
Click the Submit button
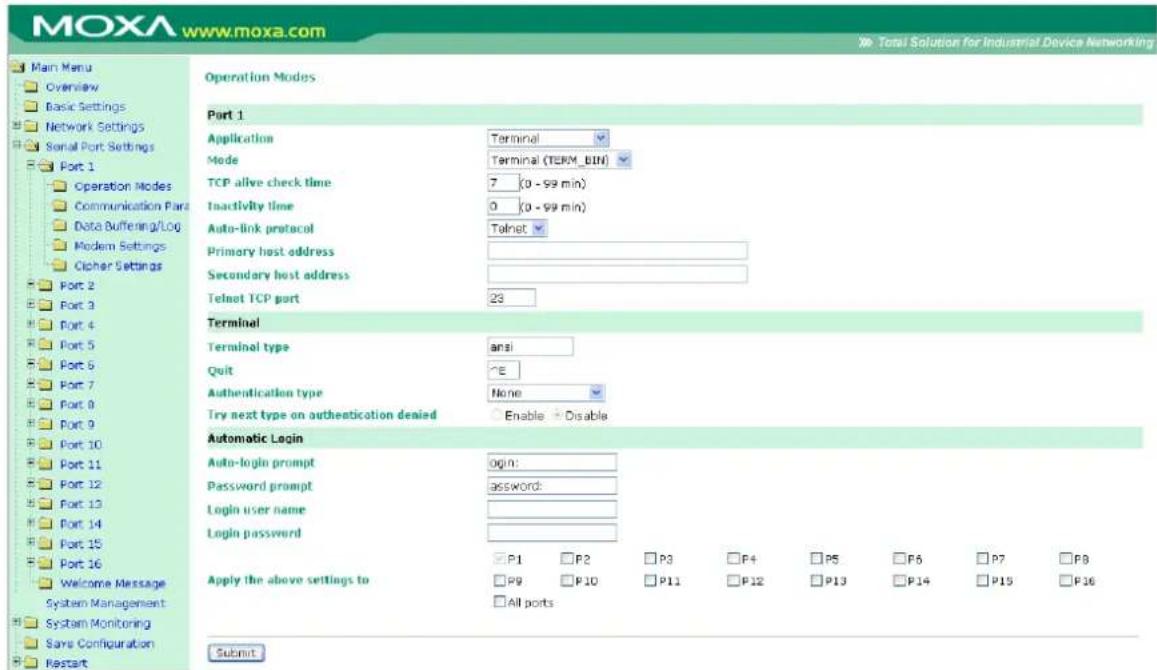tap(236, 653)
